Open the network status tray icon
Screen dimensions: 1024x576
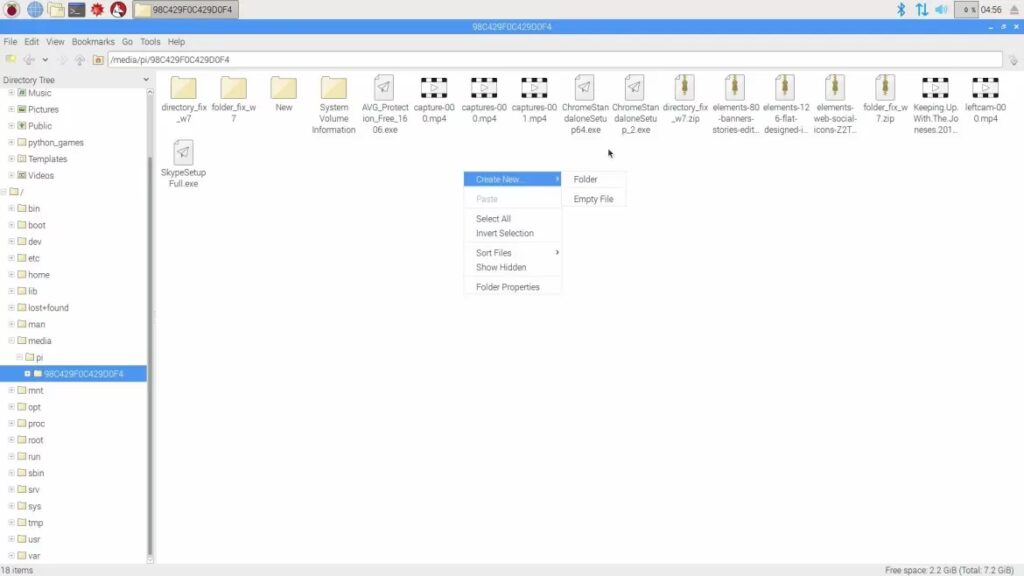(x=921, y=10)
